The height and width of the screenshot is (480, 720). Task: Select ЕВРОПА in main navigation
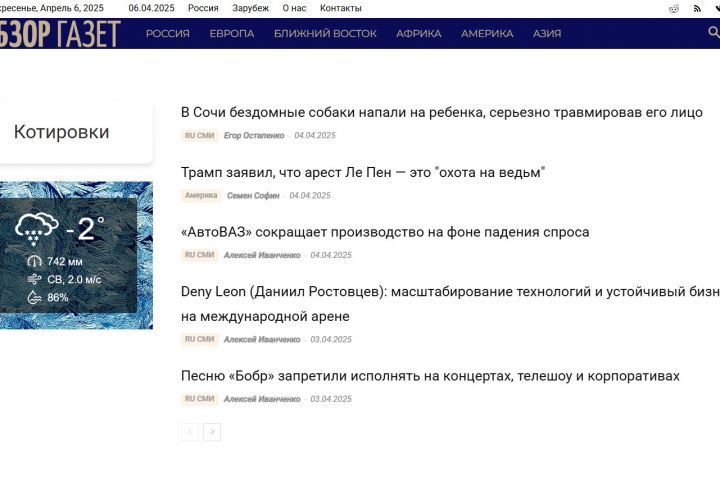(232, 34)
